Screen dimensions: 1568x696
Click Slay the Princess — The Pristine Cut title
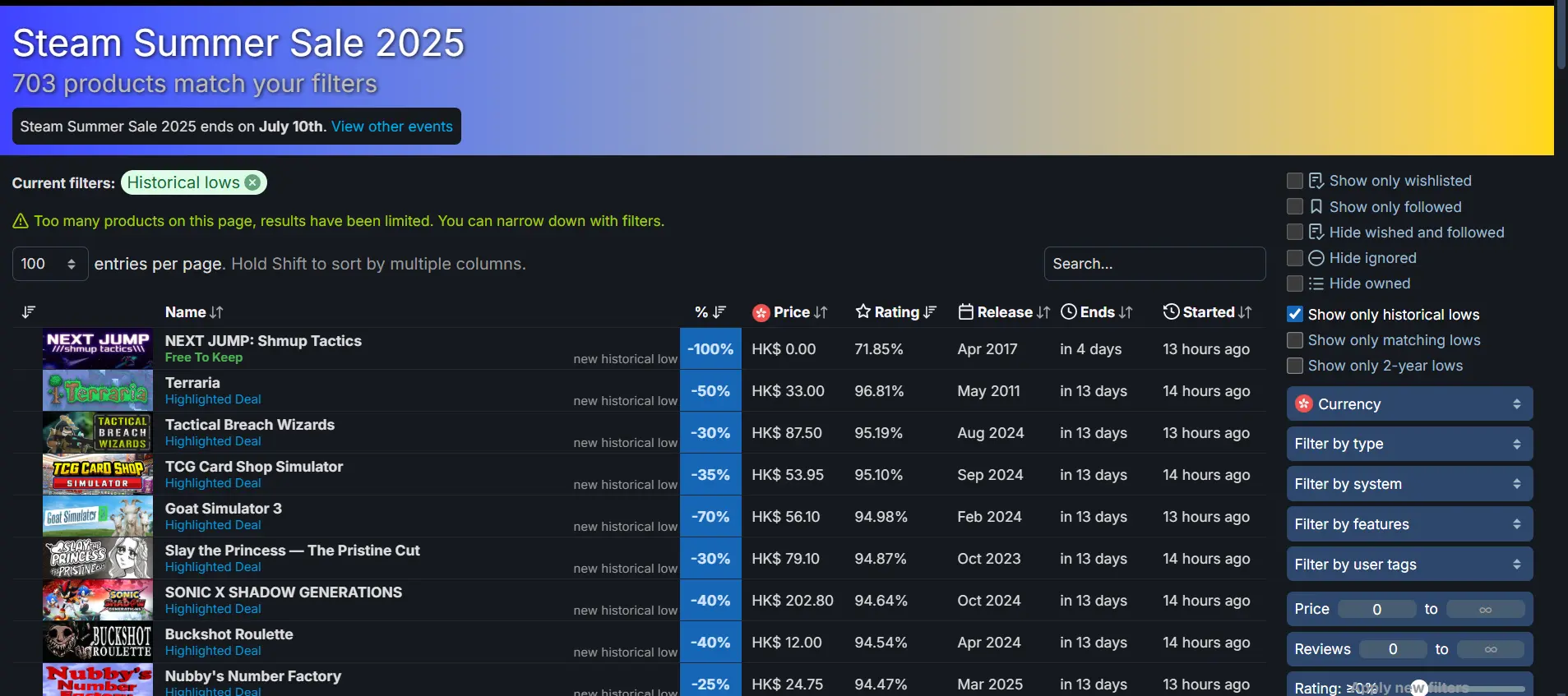coord(292,550)
